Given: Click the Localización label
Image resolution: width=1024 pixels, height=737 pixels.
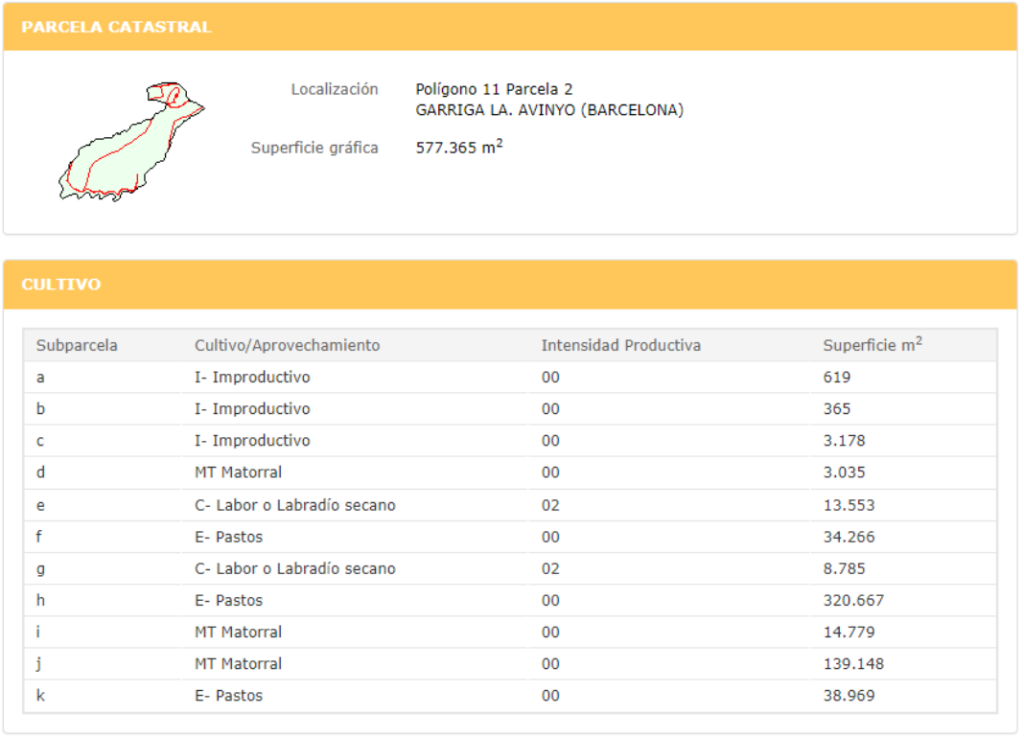Looking at the screenshot, I should 334,89.
